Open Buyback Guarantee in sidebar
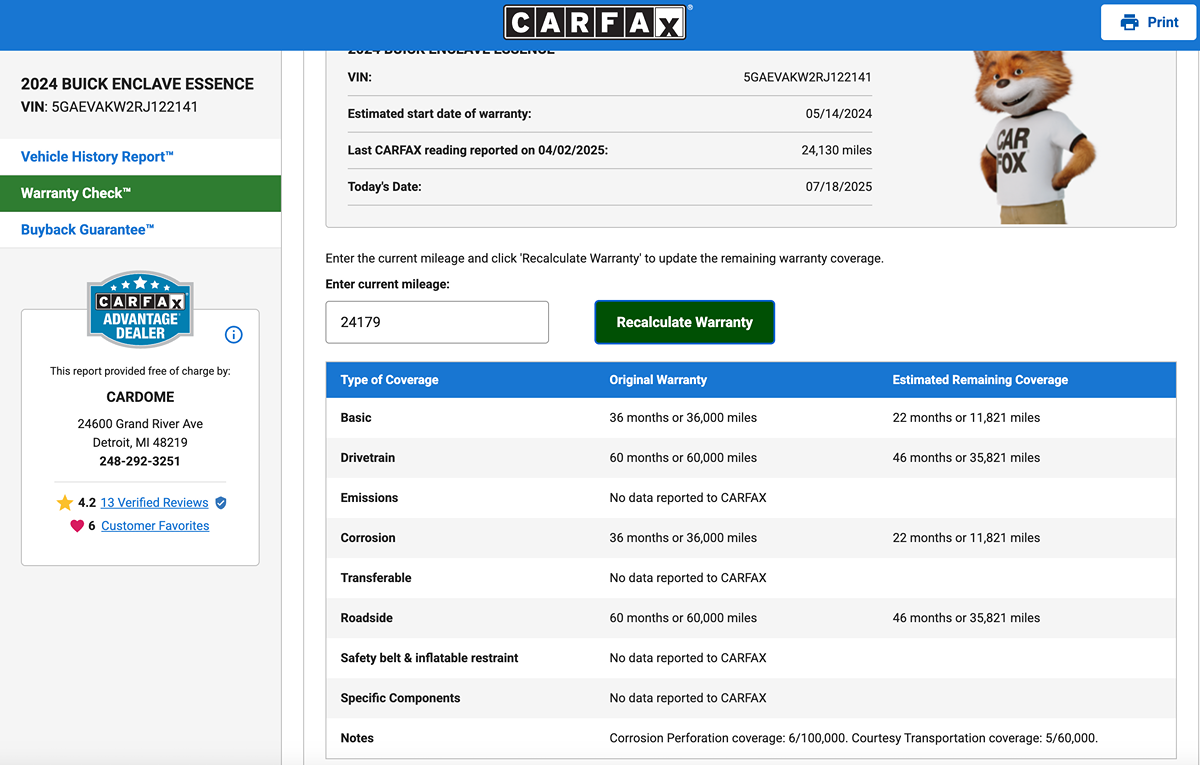Screen dimensions: 1200x765 click(x=88, y=230)
